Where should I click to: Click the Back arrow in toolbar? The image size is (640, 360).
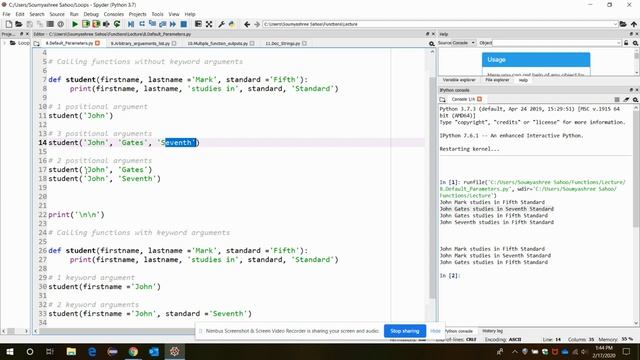pyautogui.click(x=247, y=24)
